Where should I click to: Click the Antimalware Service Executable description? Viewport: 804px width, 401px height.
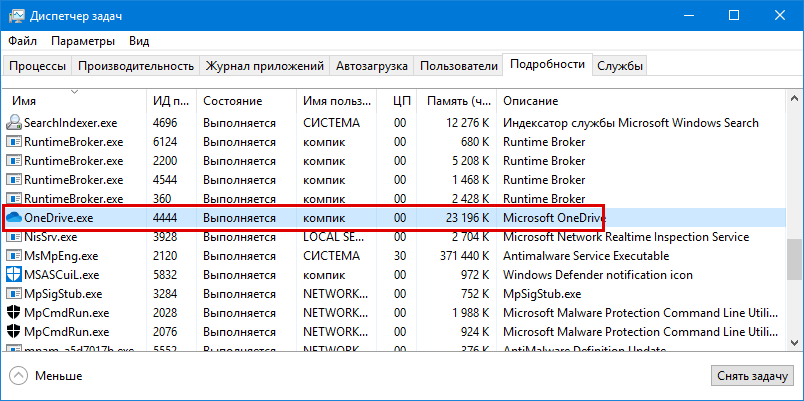coord(586,256)
